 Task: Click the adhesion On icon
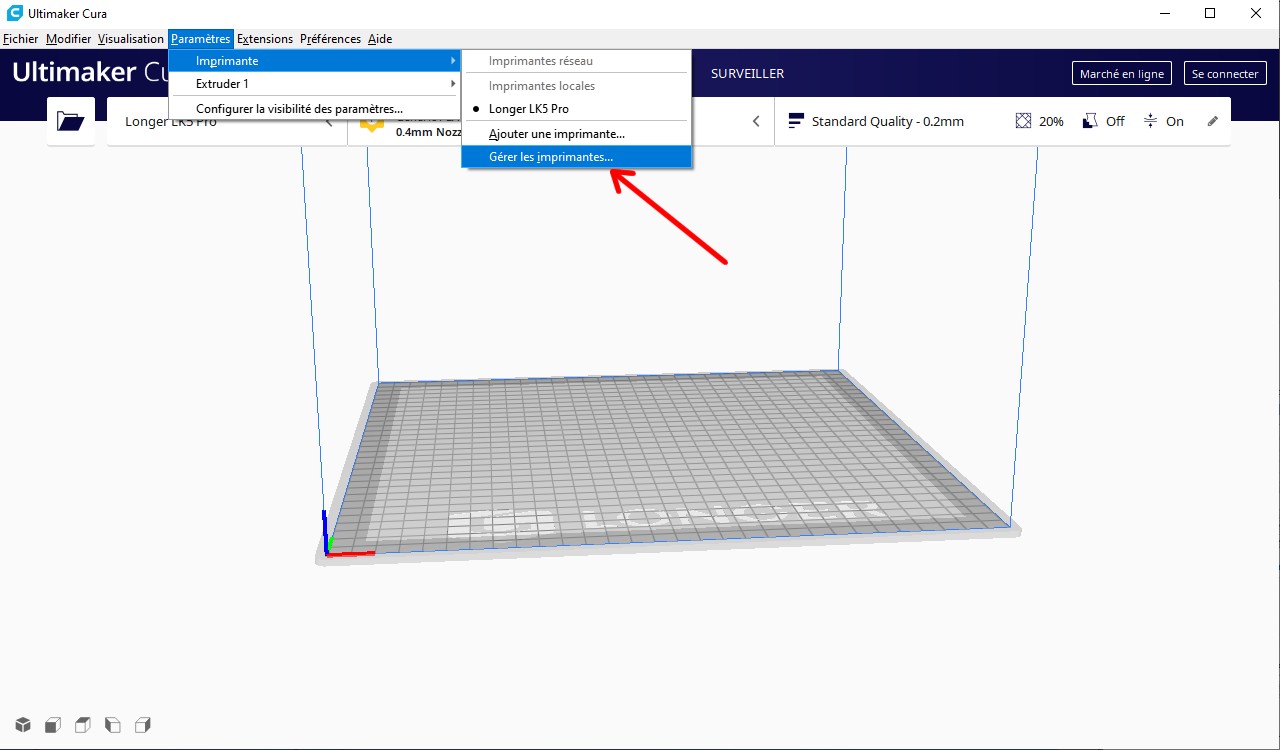[x=1150, y=121]
